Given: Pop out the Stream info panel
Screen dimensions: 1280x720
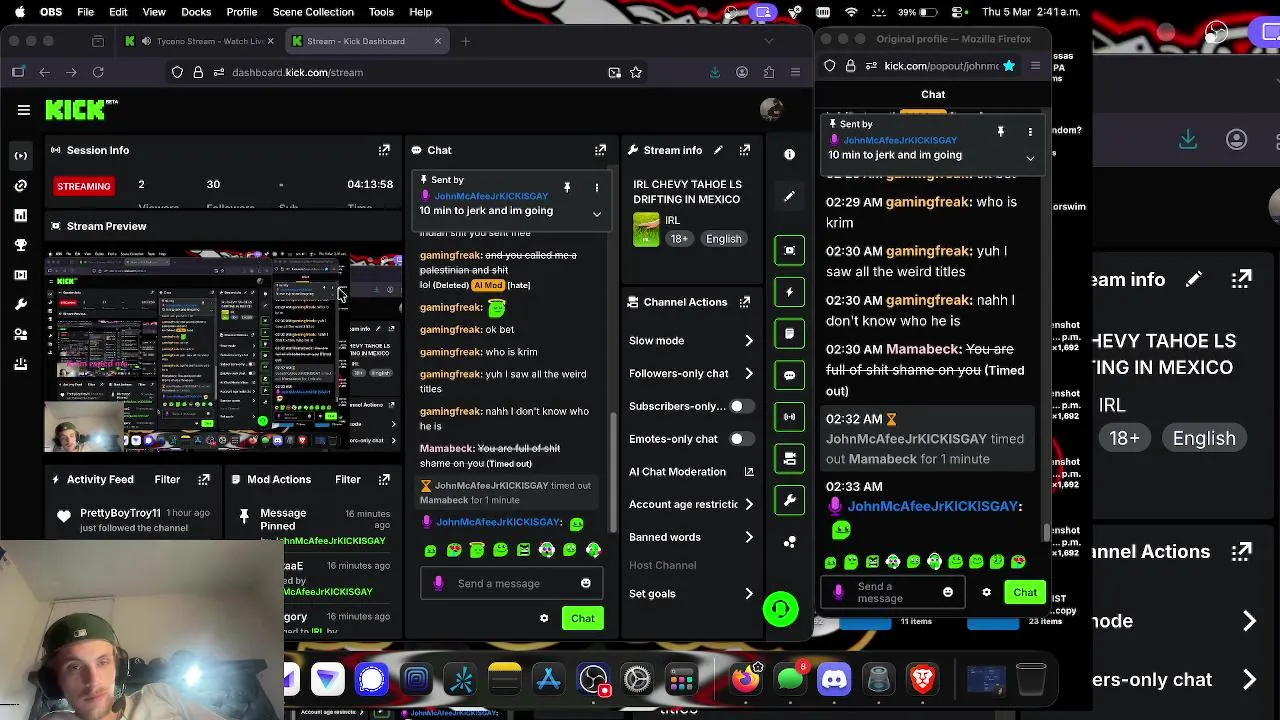Looking at the screenshot, I should (745, 150).
